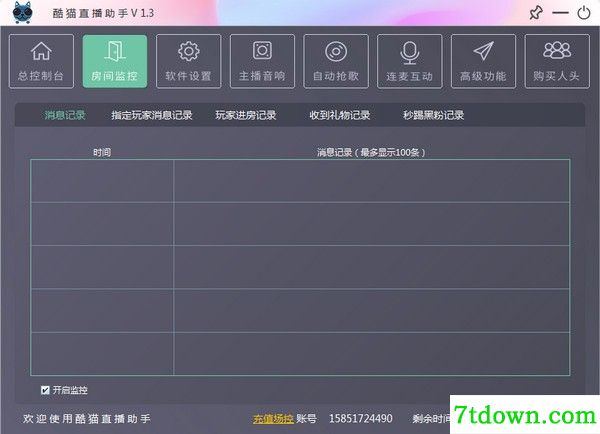Viewport: 600px width, 434px height.
Task: Click the 账号 label in status bar
Action: tap(306, 419)
